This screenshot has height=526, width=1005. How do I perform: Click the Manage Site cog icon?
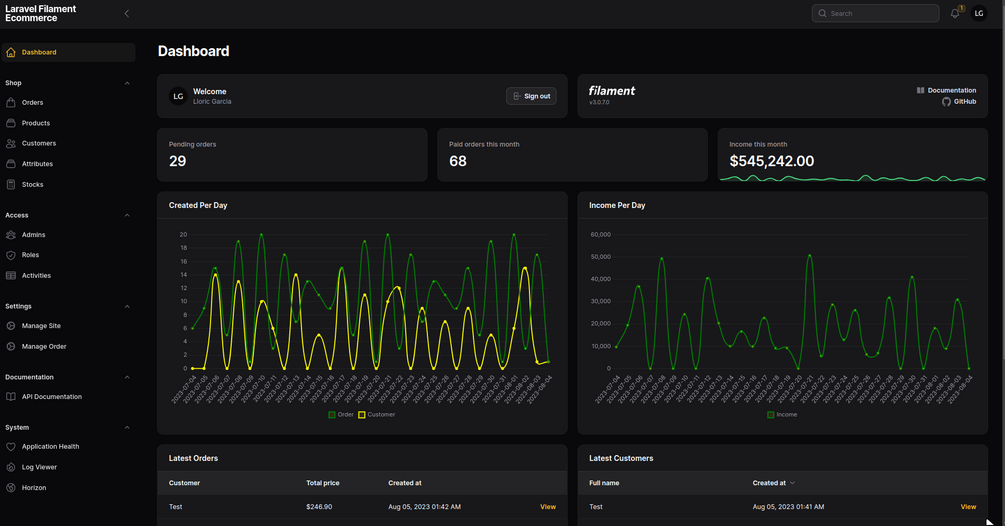[11, 326]
